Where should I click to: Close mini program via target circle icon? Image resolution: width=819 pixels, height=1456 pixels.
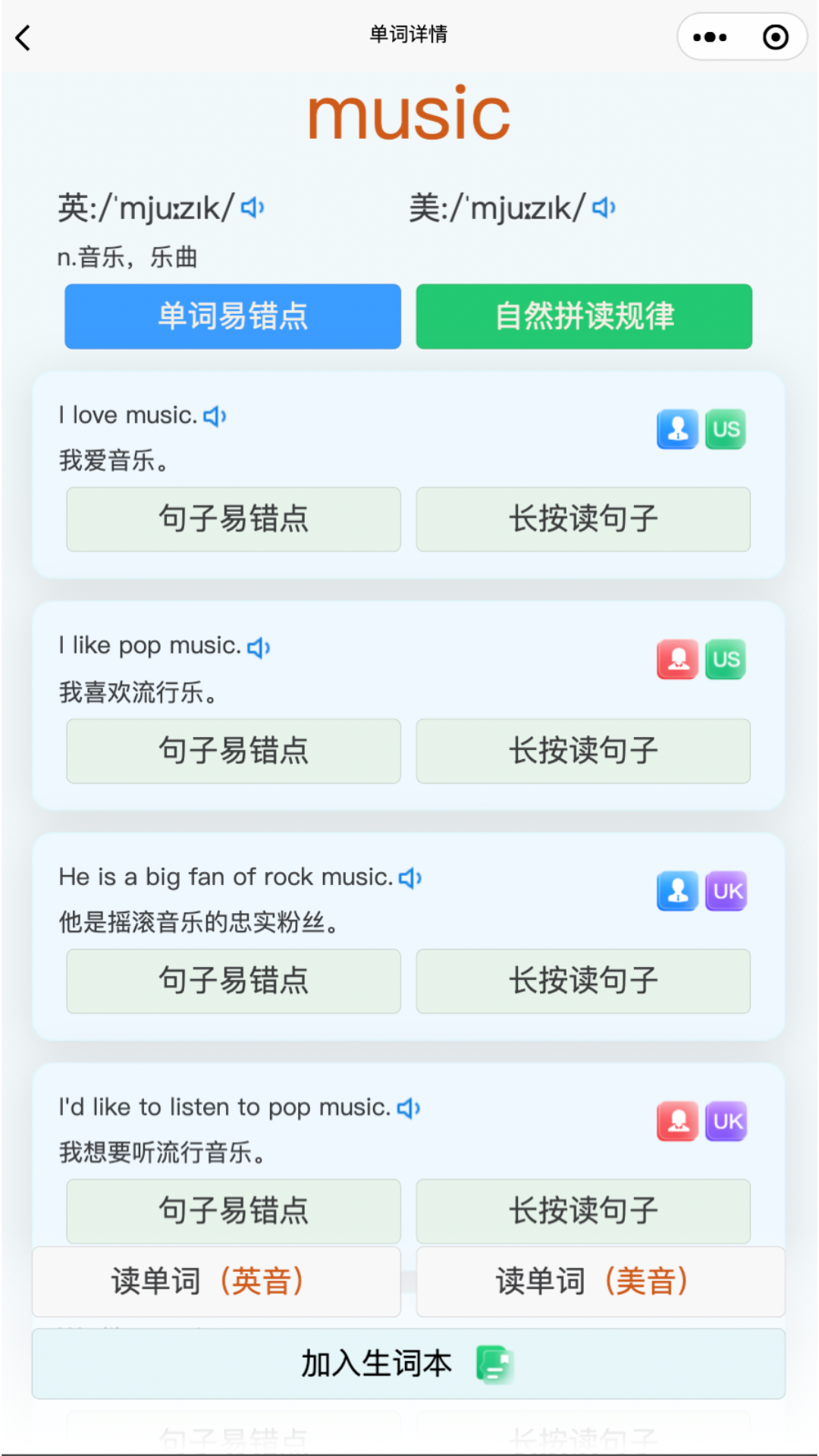tap(775, 37)
